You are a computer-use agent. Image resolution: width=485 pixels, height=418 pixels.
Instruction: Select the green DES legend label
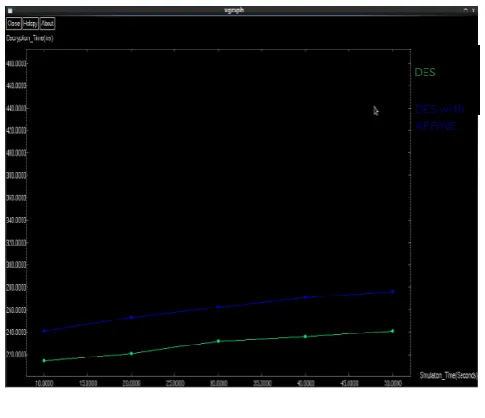tap(425, 72)
